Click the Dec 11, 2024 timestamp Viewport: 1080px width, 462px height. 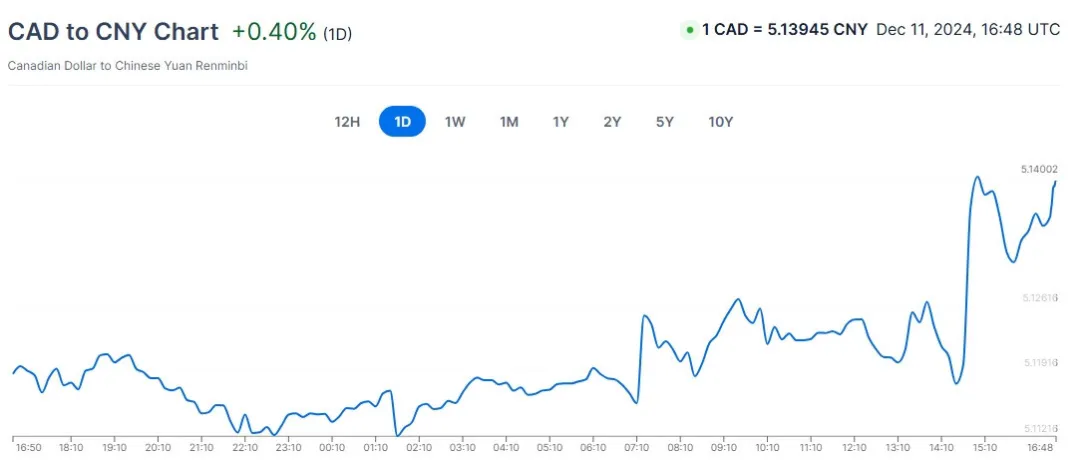click(968, 30)
